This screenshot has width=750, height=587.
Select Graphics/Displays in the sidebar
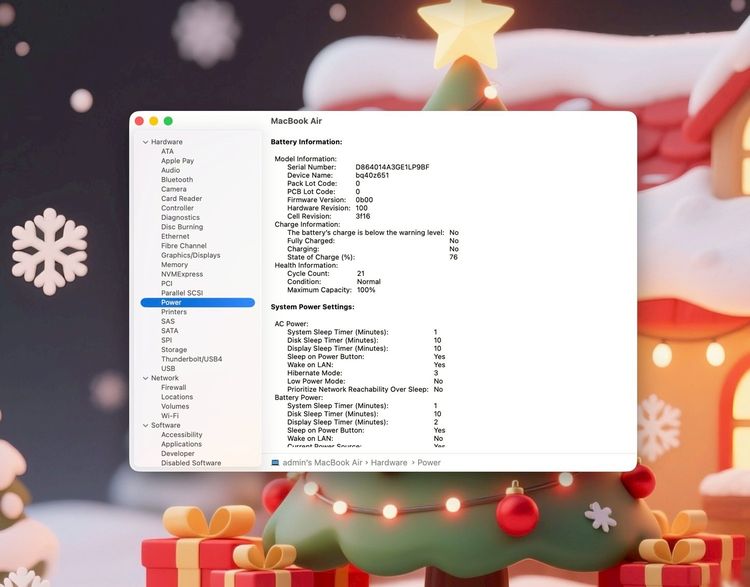coord(190,255)
